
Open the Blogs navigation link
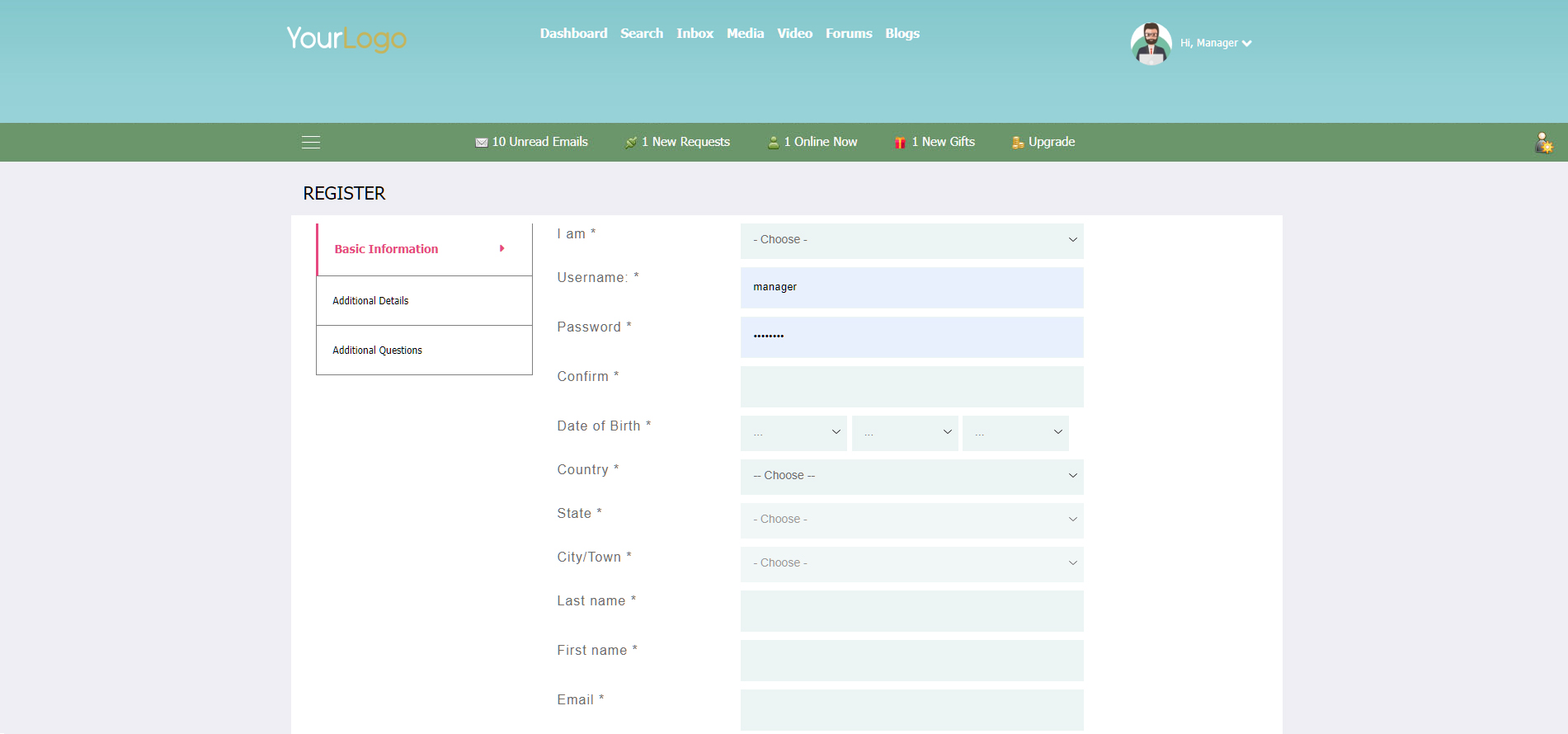point(902,34)
